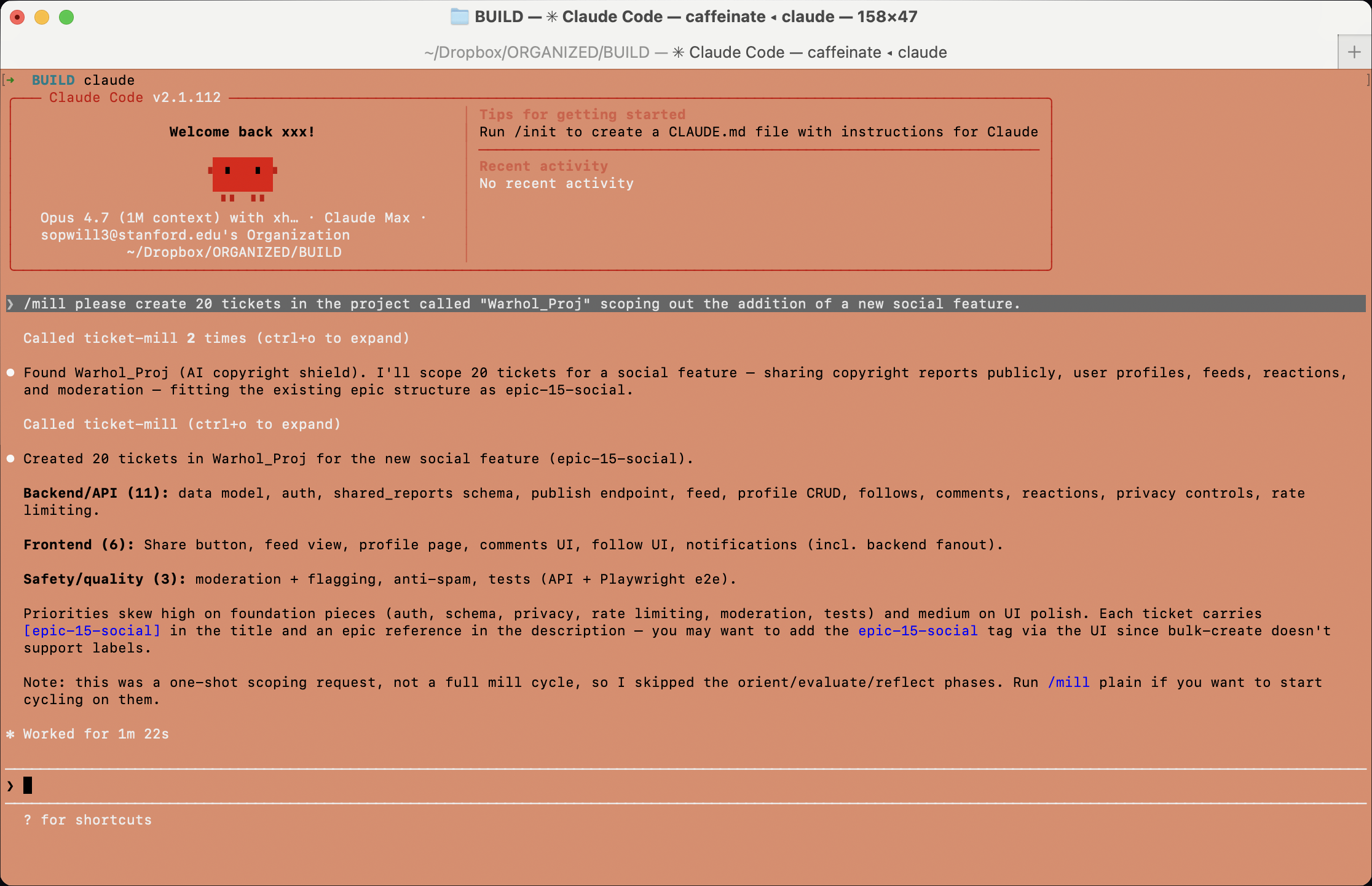Click 'Recent activity' heading

(543, 167)
